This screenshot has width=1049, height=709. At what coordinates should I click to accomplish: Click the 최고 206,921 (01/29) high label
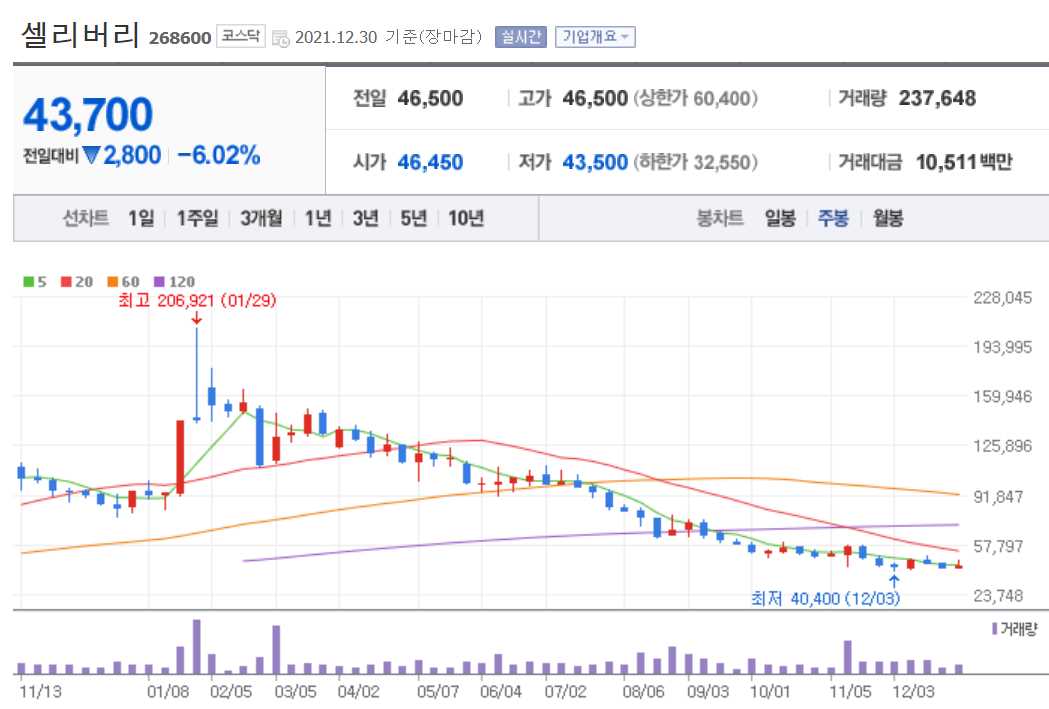coord(197,300)
